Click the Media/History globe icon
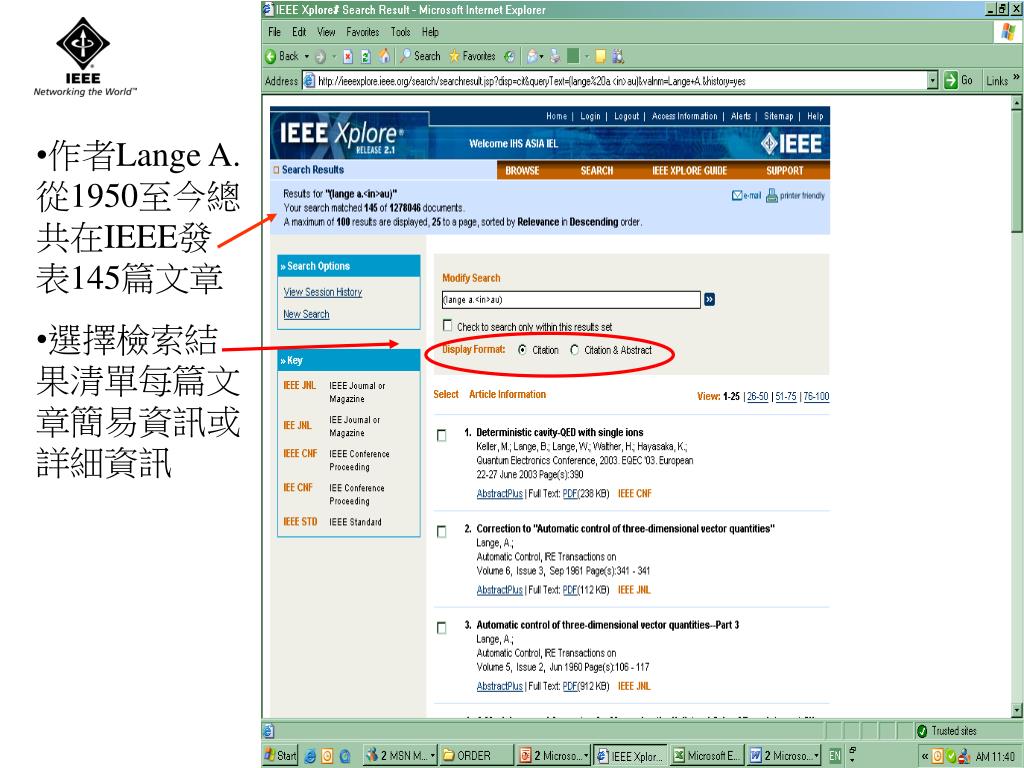This screenshot has height=768, width=1024. (x=509, y=57)
